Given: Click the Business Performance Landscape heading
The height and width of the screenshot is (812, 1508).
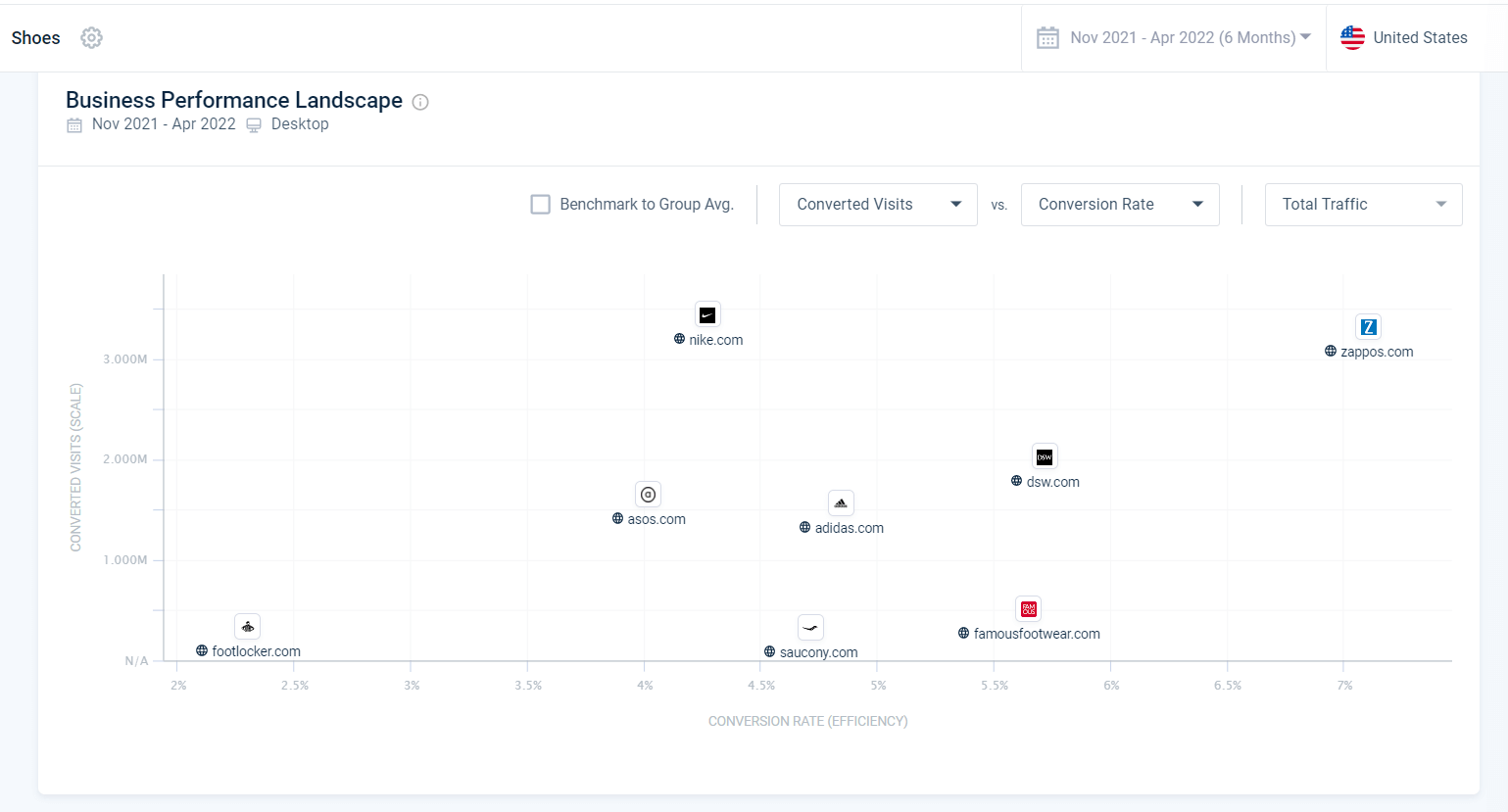Looking at the screenshot, I should (234, 100).
